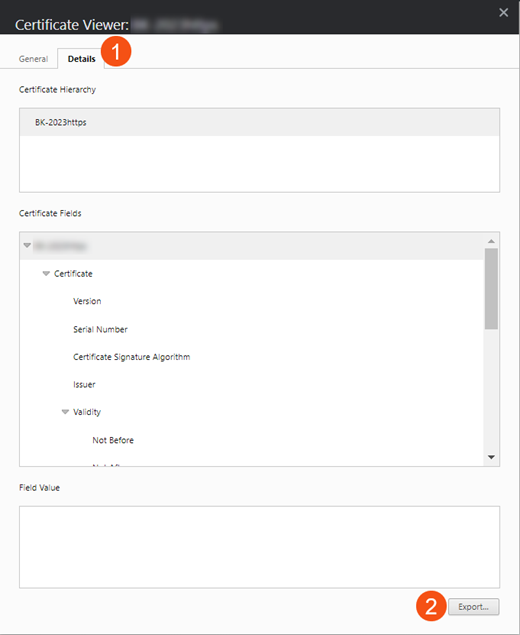
Task: Select the Version field
Action: tap(87, 301)
